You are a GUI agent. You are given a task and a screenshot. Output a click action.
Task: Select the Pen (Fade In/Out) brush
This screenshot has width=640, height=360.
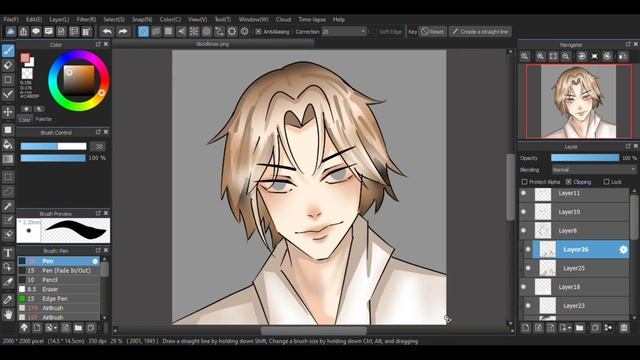tap(58, 271)
